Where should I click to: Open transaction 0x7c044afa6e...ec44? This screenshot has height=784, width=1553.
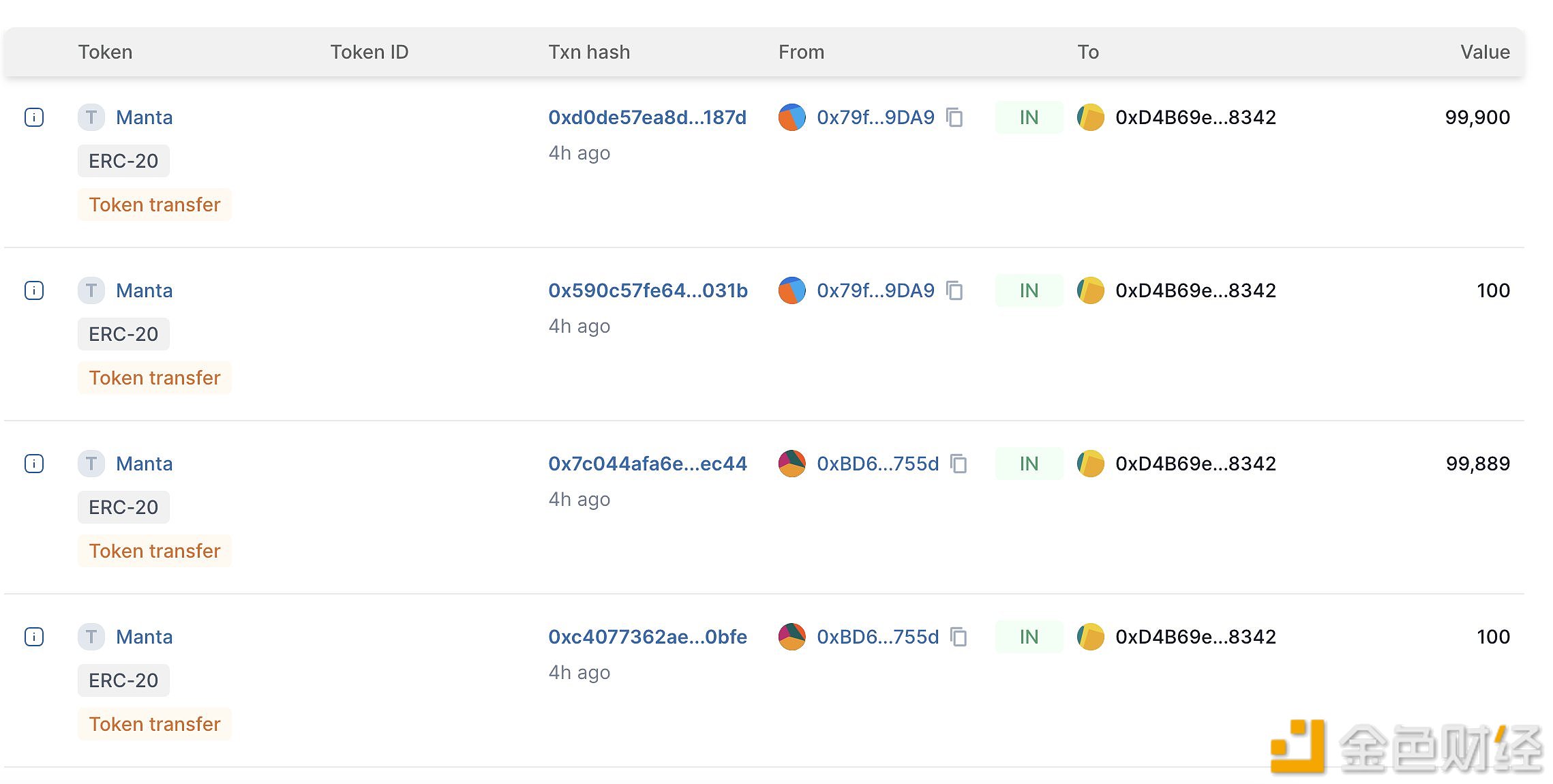click(x=647, y=464)
